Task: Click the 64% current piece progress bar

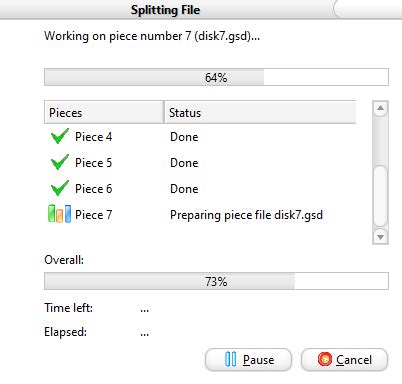Action: tap(216, 77)
